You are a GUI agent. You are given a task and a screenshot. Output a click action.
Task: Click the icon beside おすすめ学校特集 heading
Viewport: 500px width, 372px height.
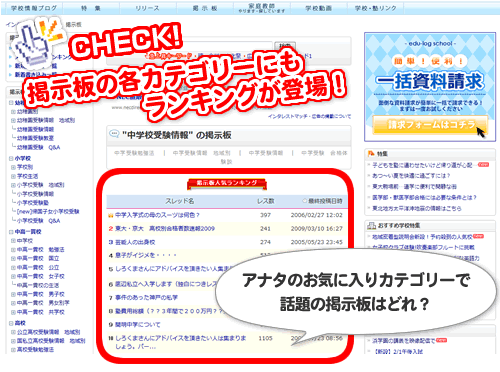[371, 226]
